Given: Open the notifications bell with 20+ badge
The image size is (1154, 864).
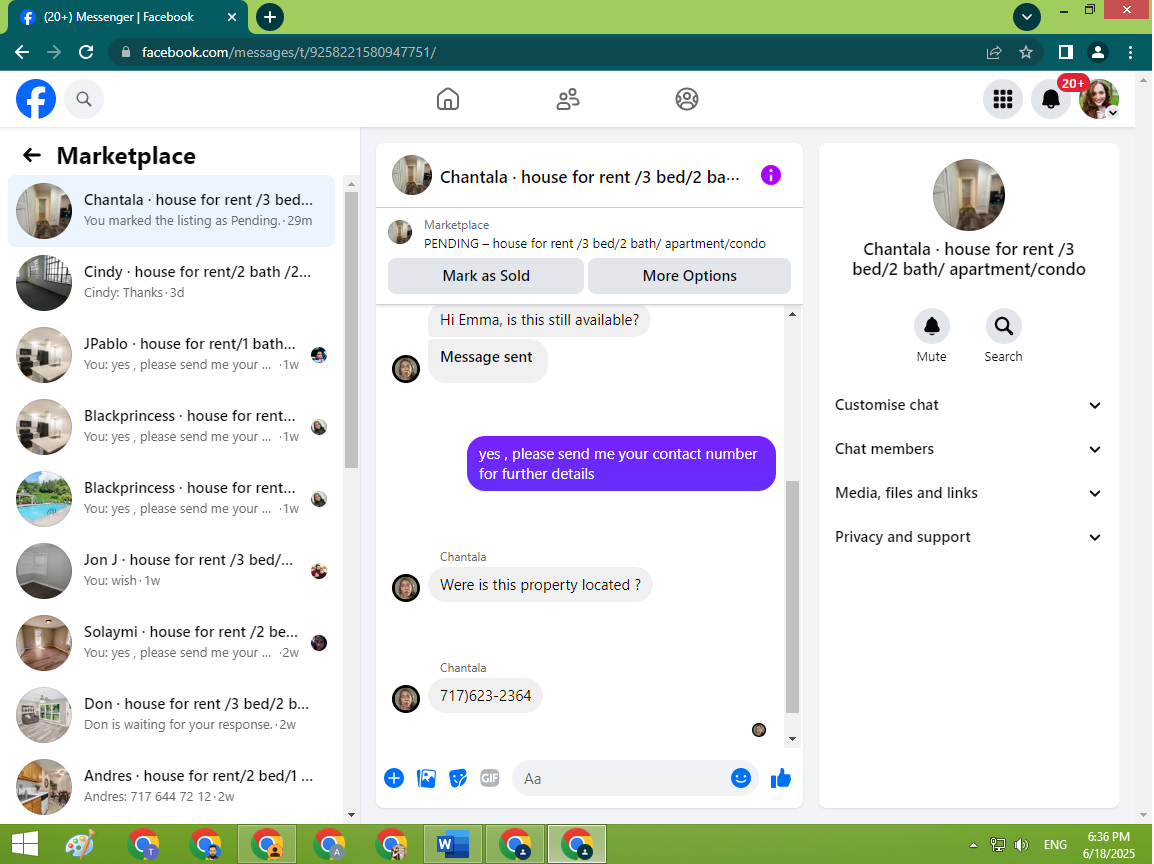Looking at the screenshot, I should [1050, 99].
